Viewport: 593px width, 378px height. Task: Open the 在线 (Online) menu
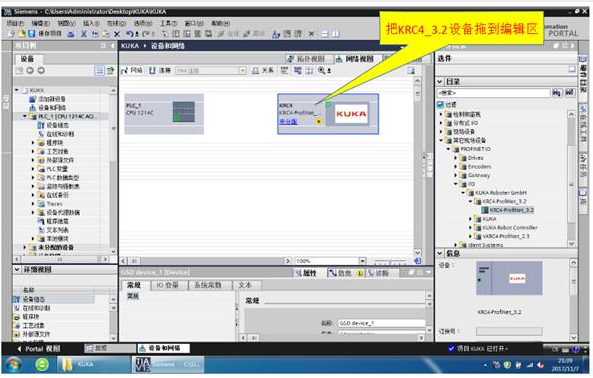tap(116, 23)
